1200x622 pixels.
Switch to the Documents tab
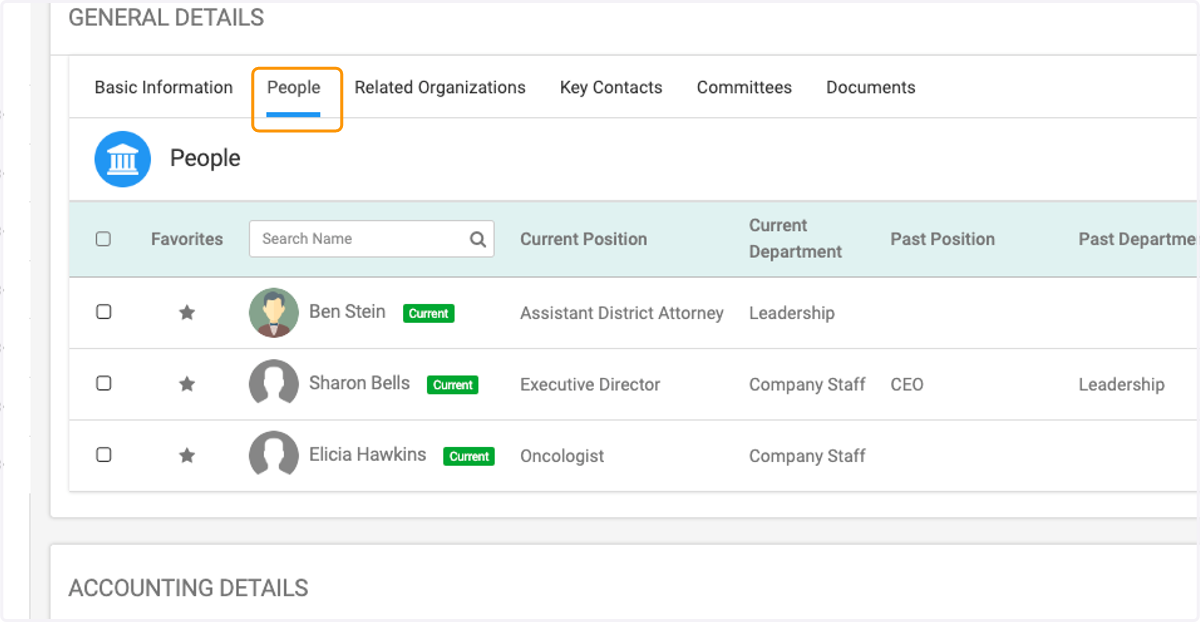871,88
